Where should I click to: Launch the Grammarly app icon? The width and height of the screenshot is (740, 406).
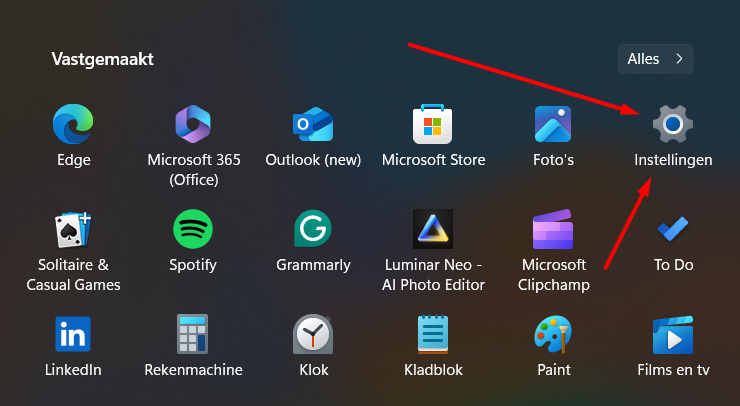[313, 229]
